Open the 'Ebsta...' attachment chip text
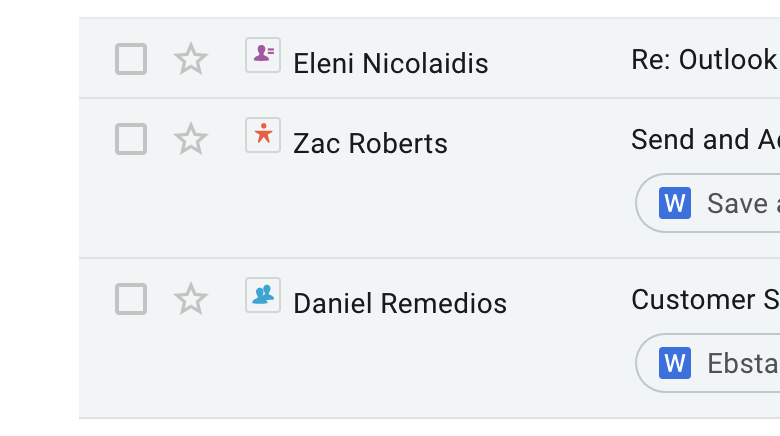Image resolution: width=780 pixels, height=436 pixels. click(x=742, y=362)
